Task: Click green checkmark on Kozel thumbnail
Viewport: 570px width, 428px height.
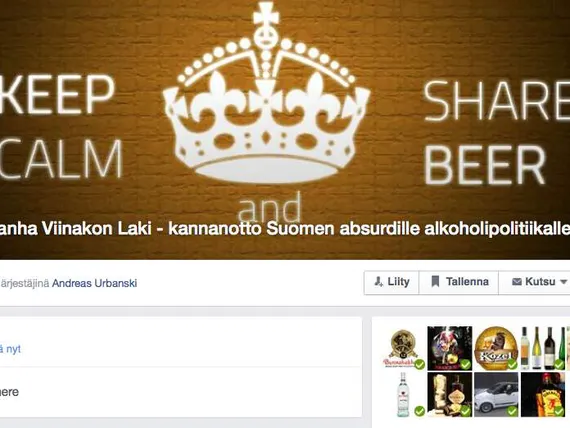Action: tap(512, 364)
